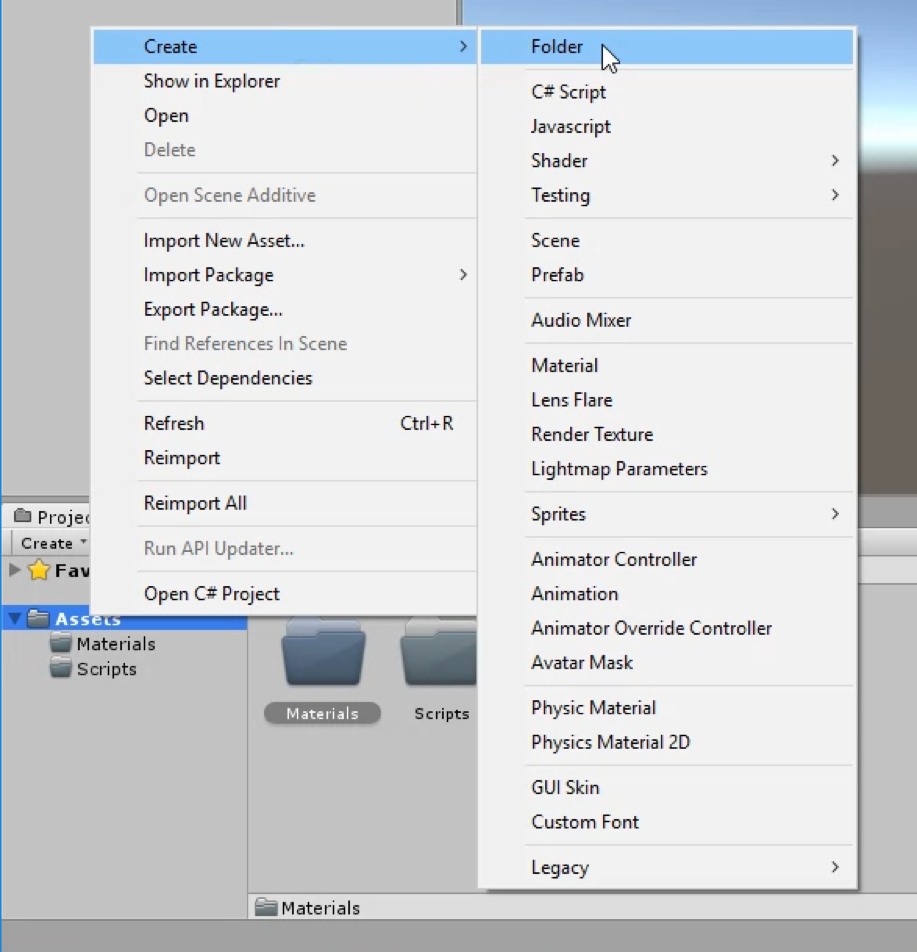
Task: Choose Lightmap Parameters
Action: pos(666,469)
